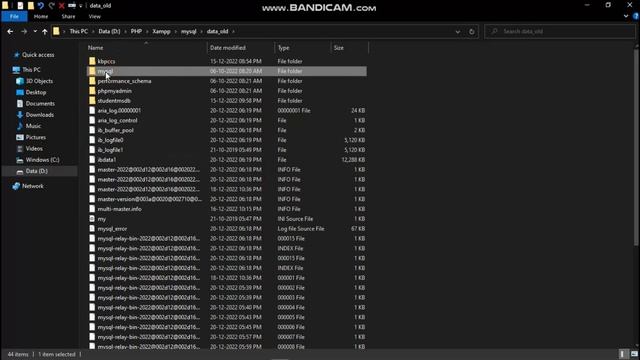This screenshot has width=640, height=360.
Task: Select Data (D:) drive in navigation pane
Action: tap(36, 171)
